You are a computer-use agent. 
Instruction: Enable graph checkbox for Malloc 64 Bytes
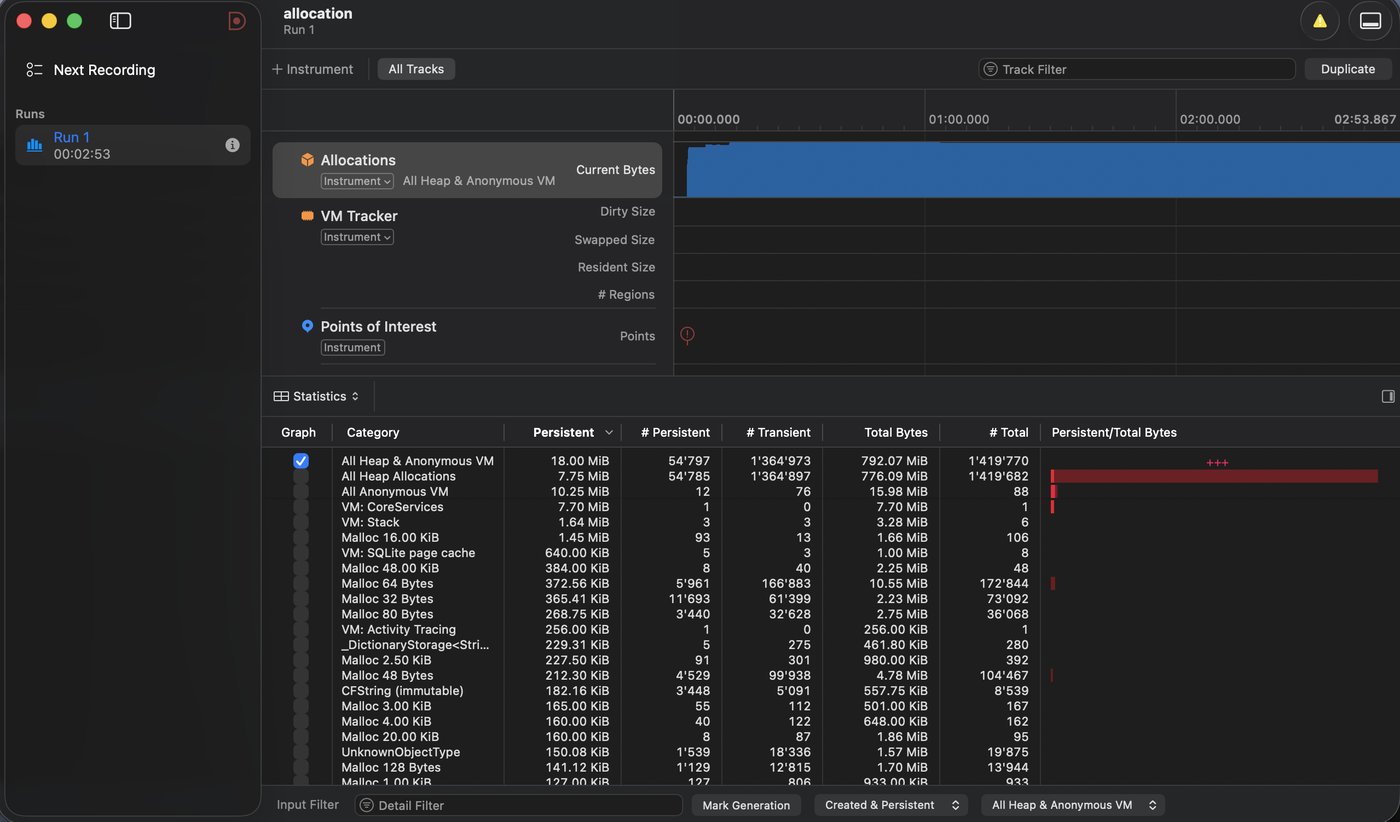click(x=301, y=584)
